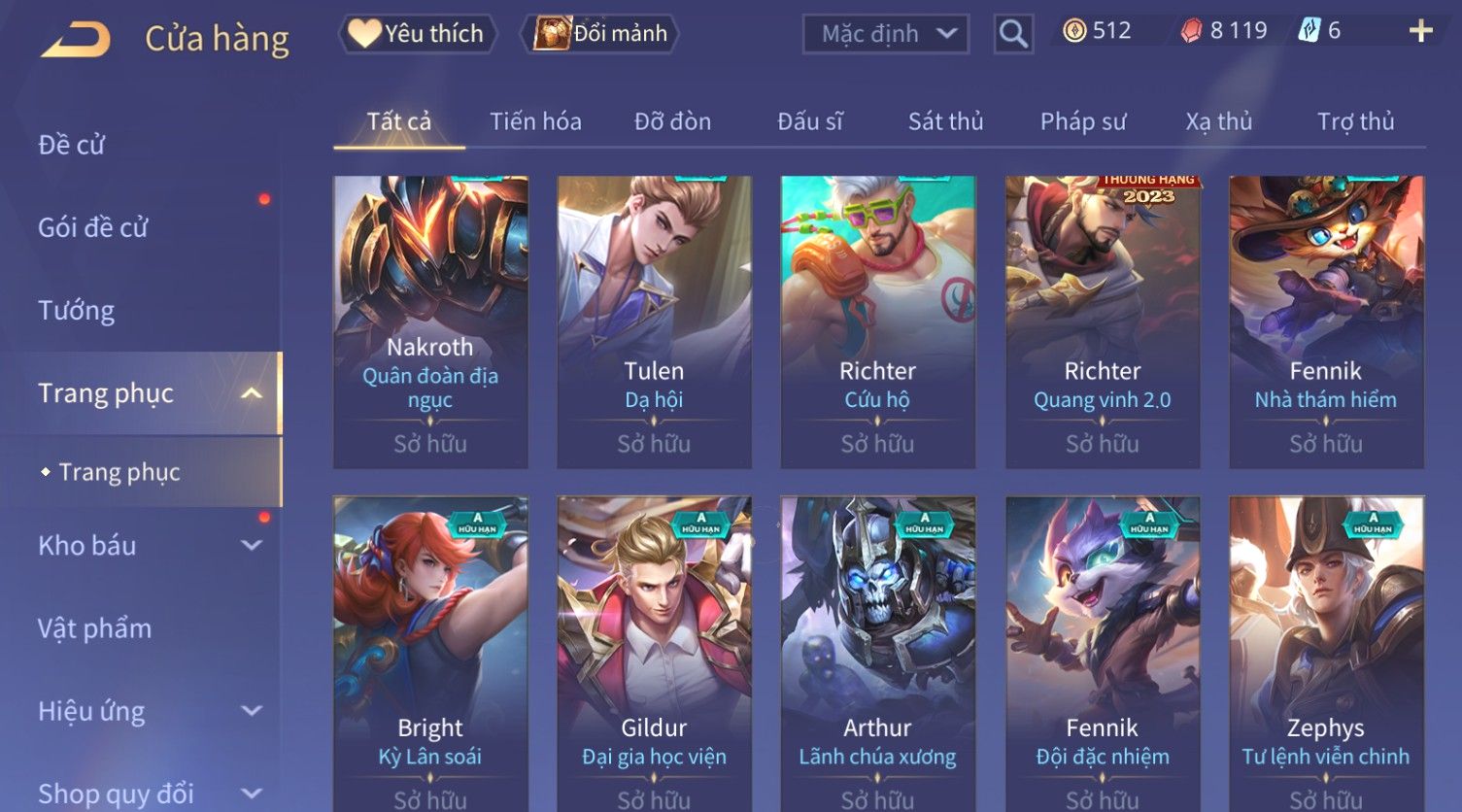Tap the plus icon to add currency
1462x812 pixels.
tap(1420, 31)
